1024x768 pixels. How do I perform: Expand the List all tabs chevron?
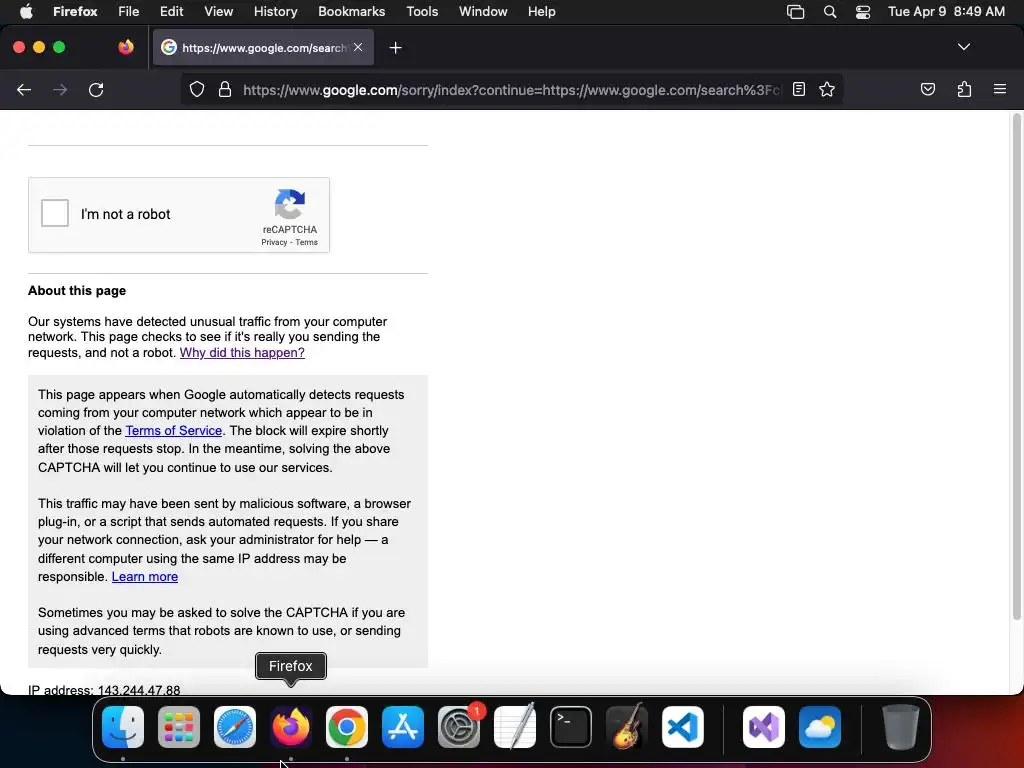click(x=964, y=47)
